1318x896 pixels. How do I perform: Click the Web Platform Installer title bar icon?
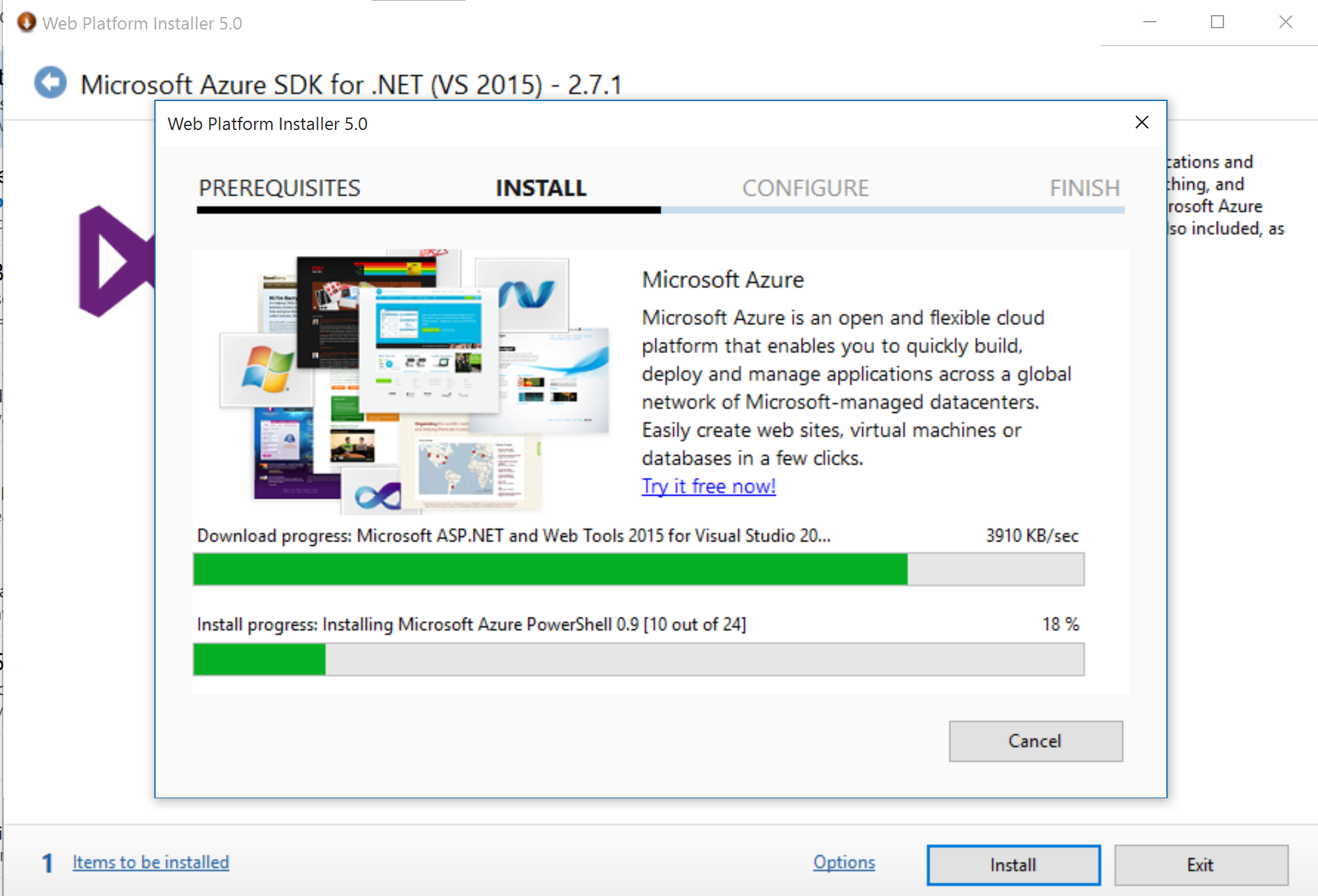[27, 22]
